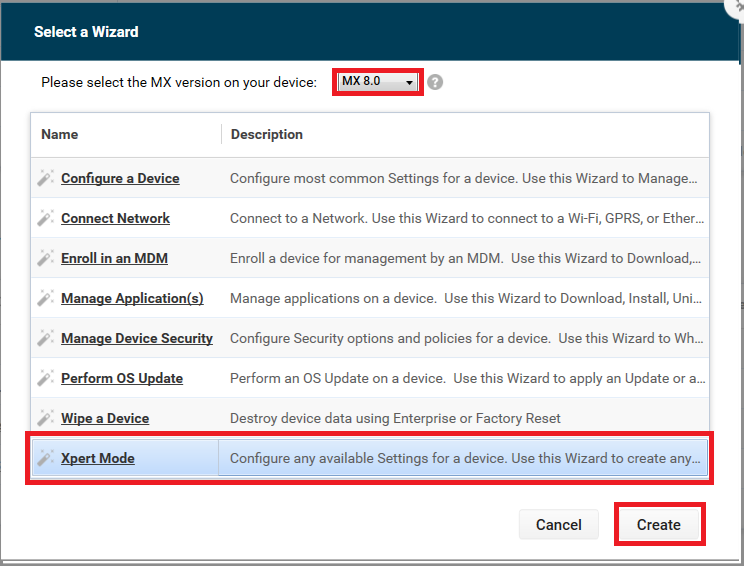Screen dimensions: 744x566
Task: Select the Connect Network wizard link
Action: [x=115, y=218]
